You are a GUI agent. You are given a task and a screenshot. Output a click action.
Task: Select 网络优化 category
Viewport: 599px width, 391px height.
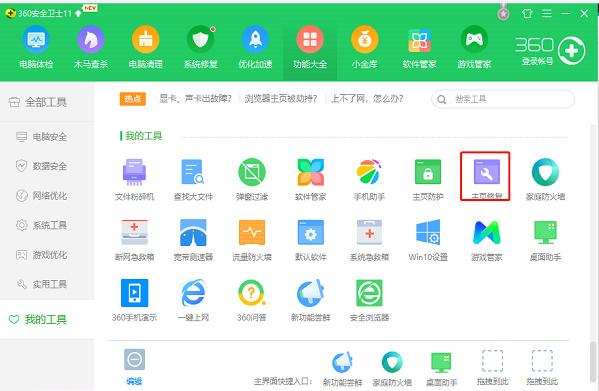point(42,196)
